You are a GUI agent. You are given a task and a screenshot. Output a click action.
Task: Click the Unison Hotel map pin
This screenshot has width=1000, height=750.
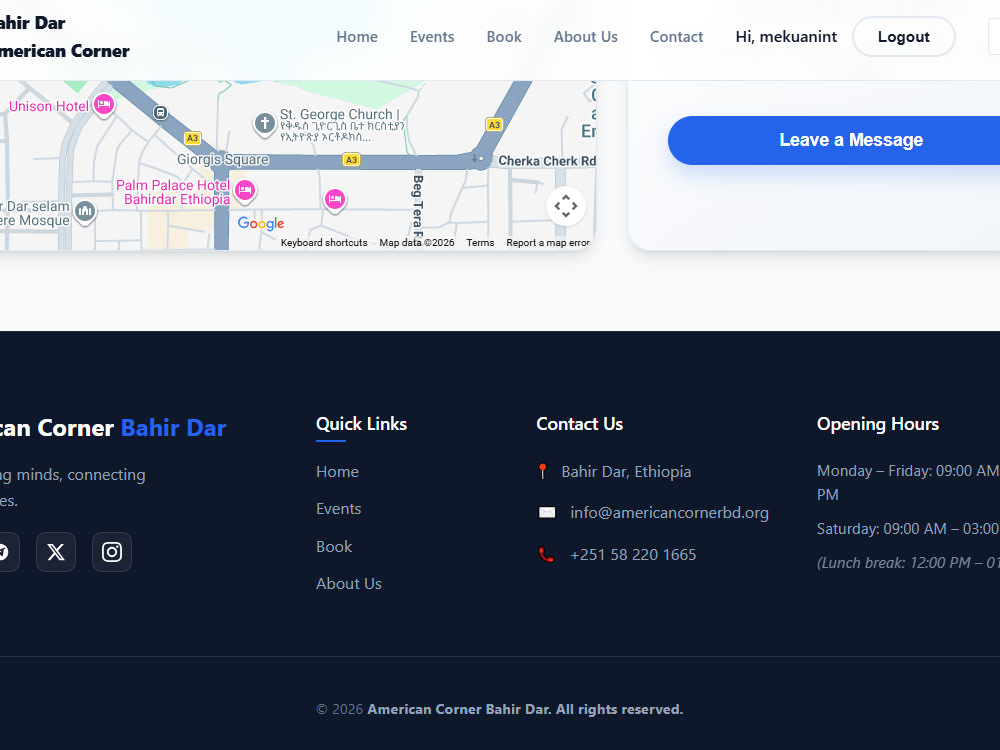tap(104, 105)
